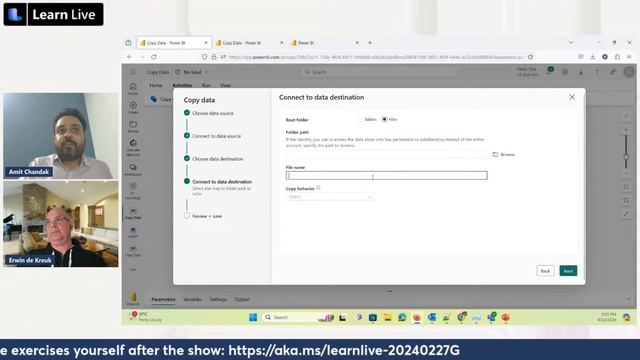Viewport: 640px width, 360px height.
Task: Open the experience switcher at bottom left
Action: coord(133,299)
